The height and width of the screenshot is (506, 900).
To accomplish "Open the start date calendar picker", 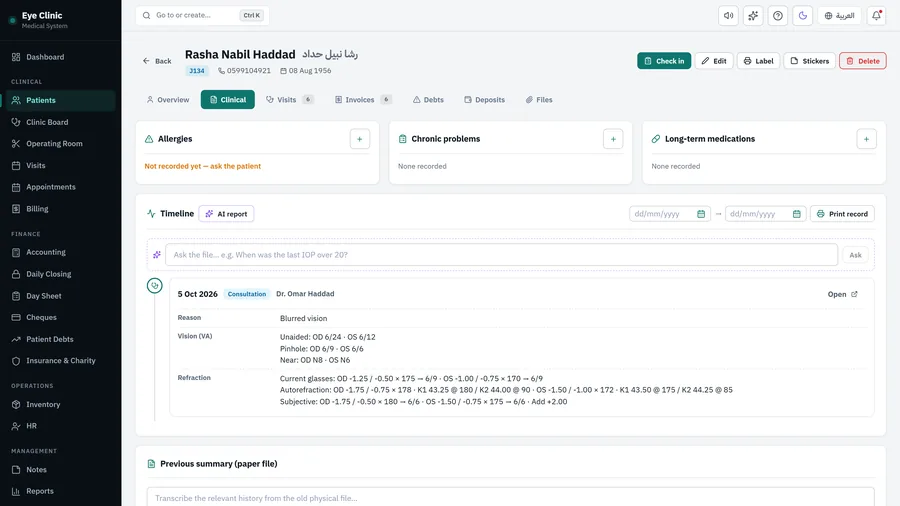I will point(701,214).
